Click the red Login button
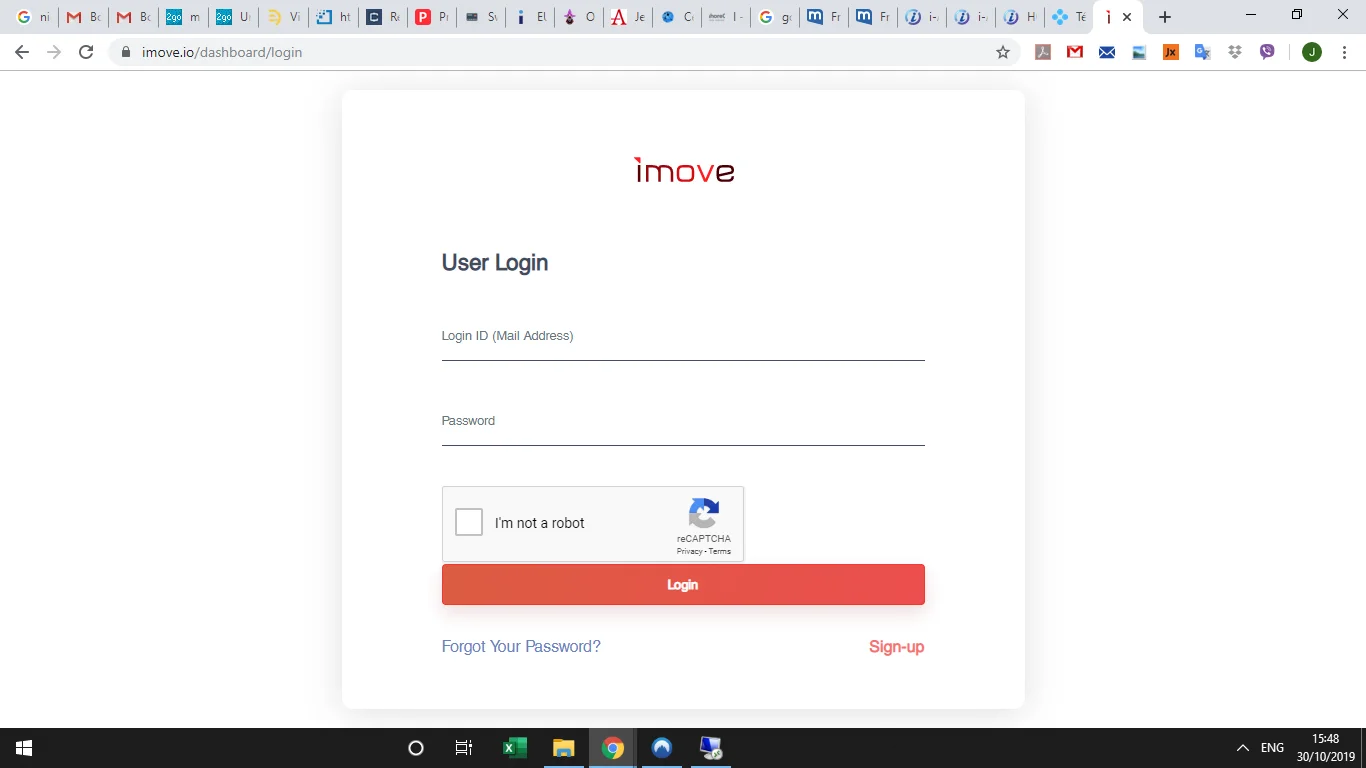This screenshot has height=768, width=1366. pyautogui.click(x=683, y=585)
